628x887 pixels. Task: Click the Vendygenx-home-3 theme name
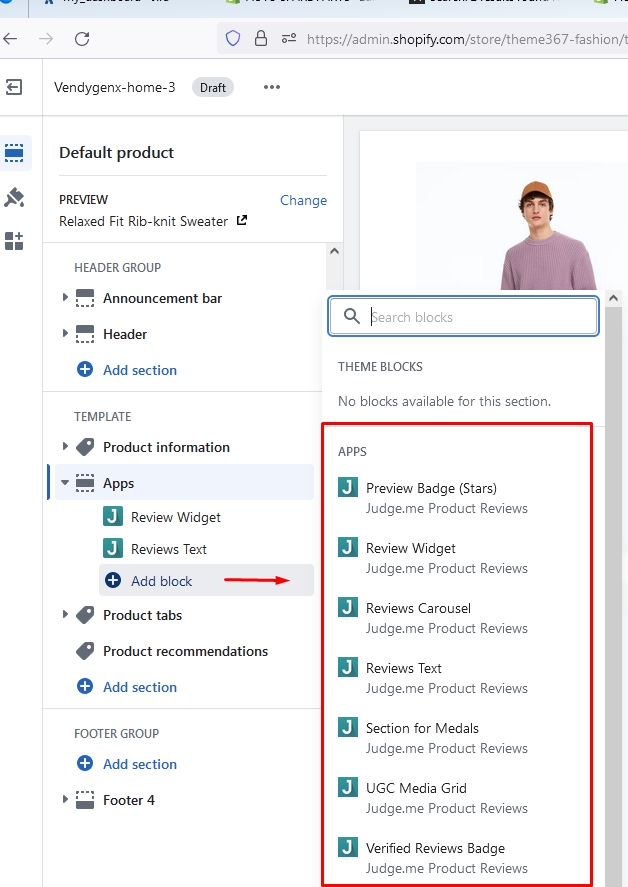pyautogui.click(x=115, y=87)
